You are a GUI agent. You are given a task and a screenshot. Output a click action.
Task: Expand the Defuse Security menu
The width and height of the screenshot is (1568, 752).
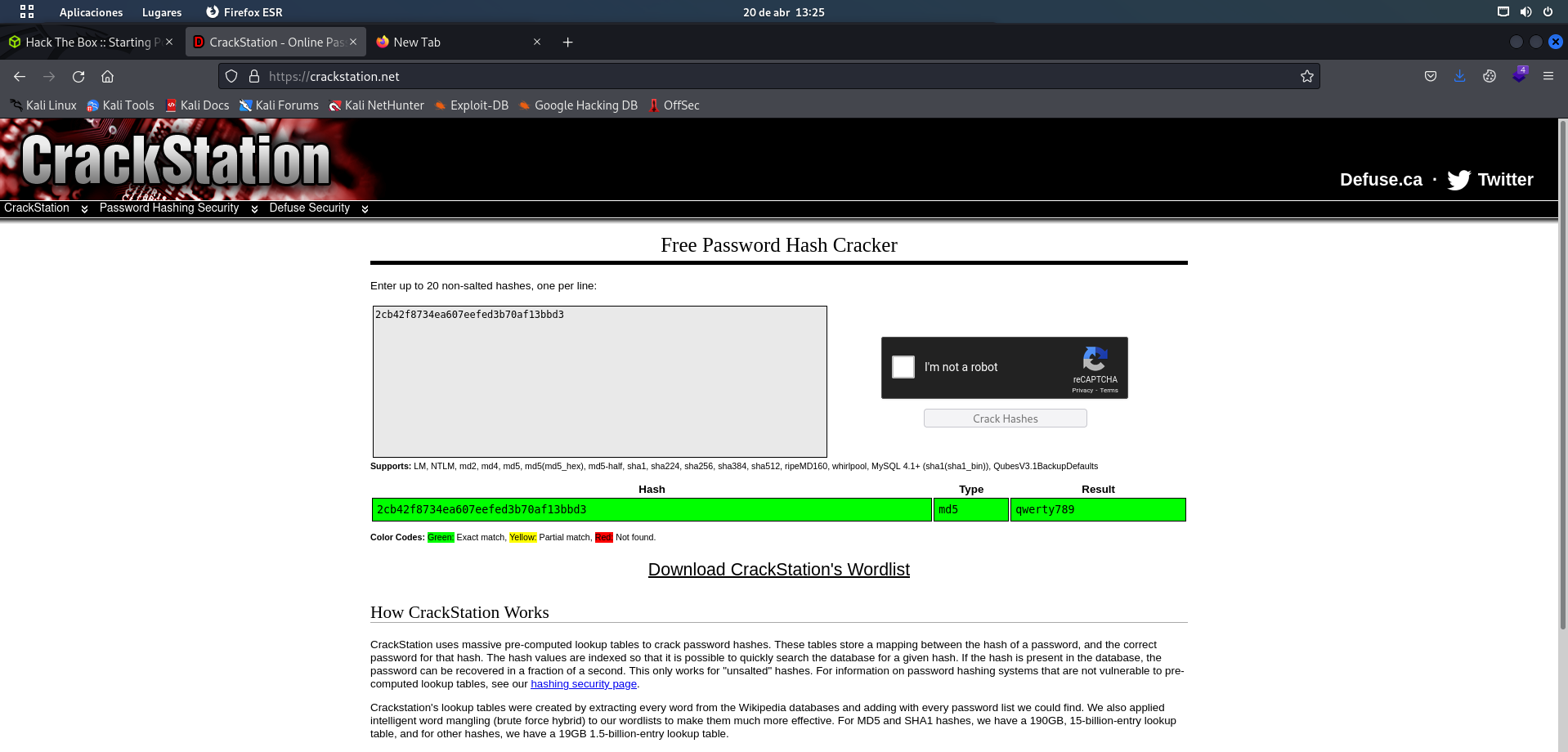317,208
